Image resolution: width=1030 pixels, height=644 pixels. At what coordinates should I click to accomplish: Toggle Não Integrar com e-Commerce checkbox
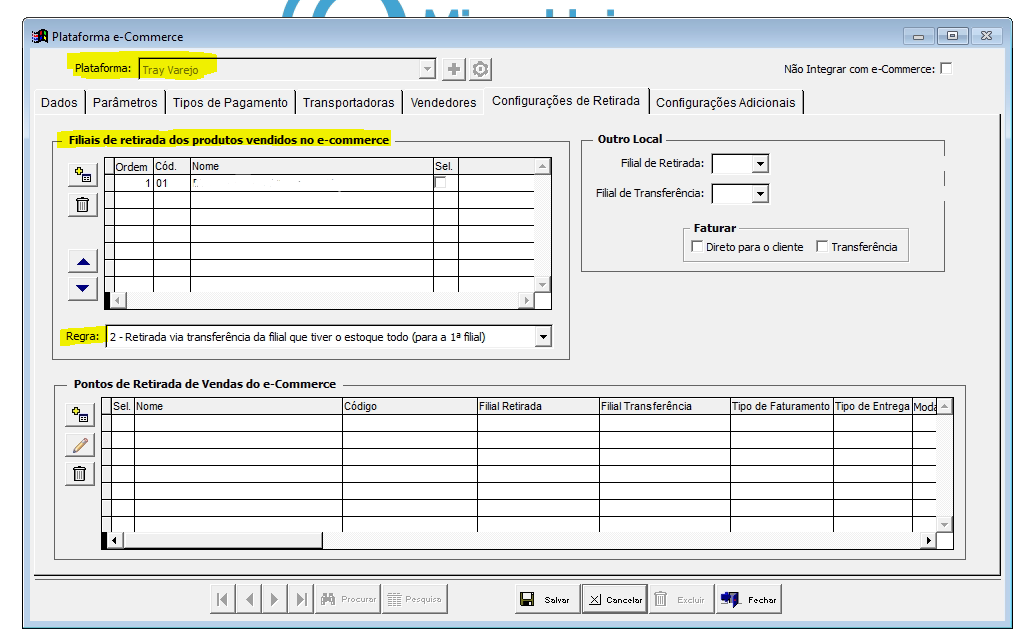tap(946, 68)
